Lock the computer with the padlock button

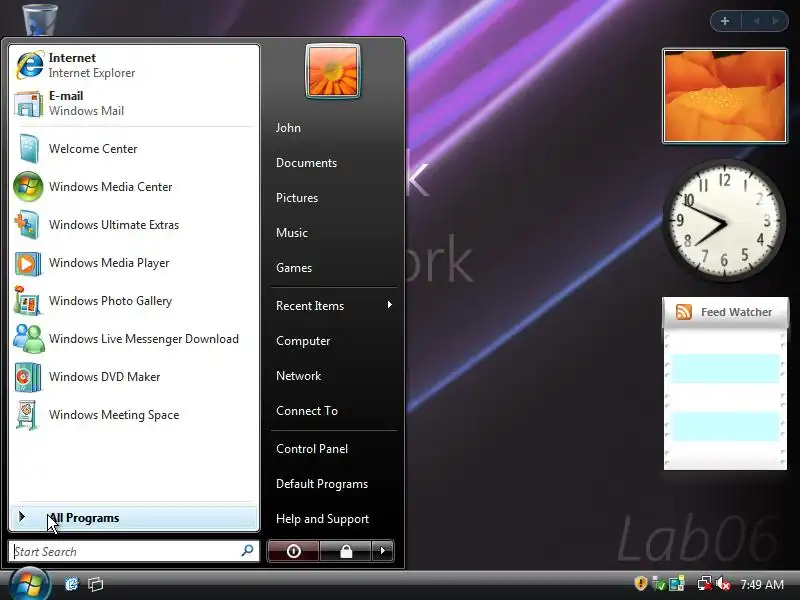tap(346, 551)
